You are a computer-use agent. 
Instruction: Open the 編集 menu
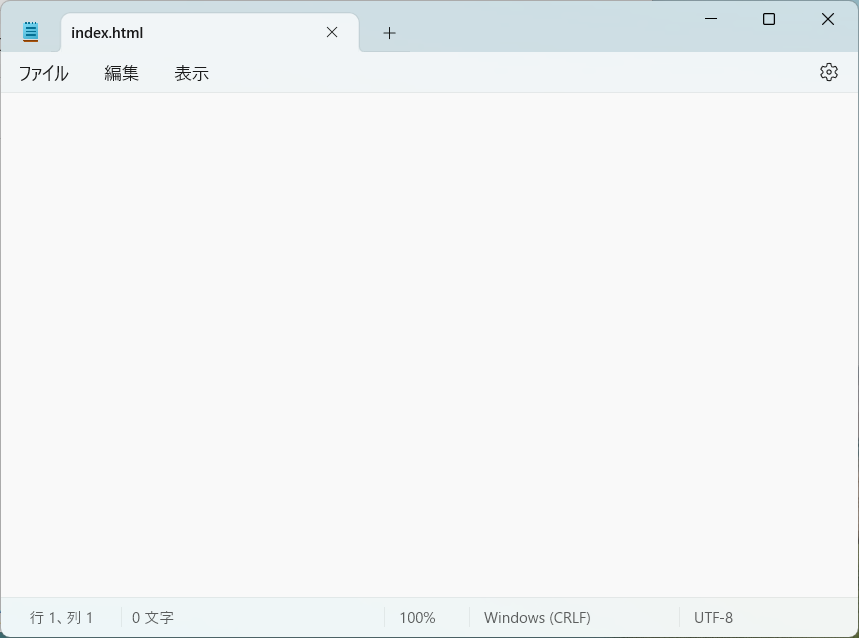click(121, 72)
